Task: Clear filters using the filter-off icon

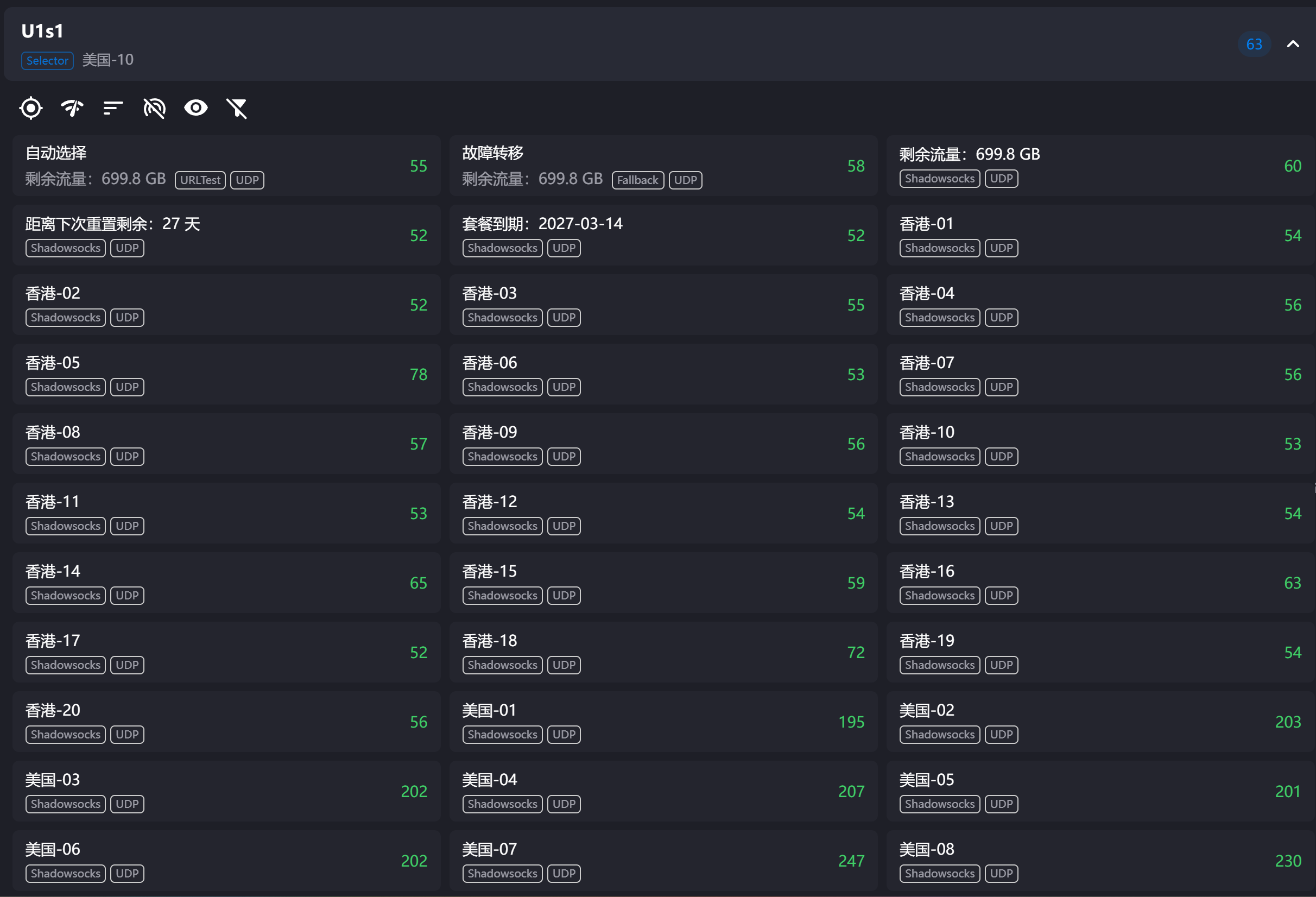Action: coord(237,108)
